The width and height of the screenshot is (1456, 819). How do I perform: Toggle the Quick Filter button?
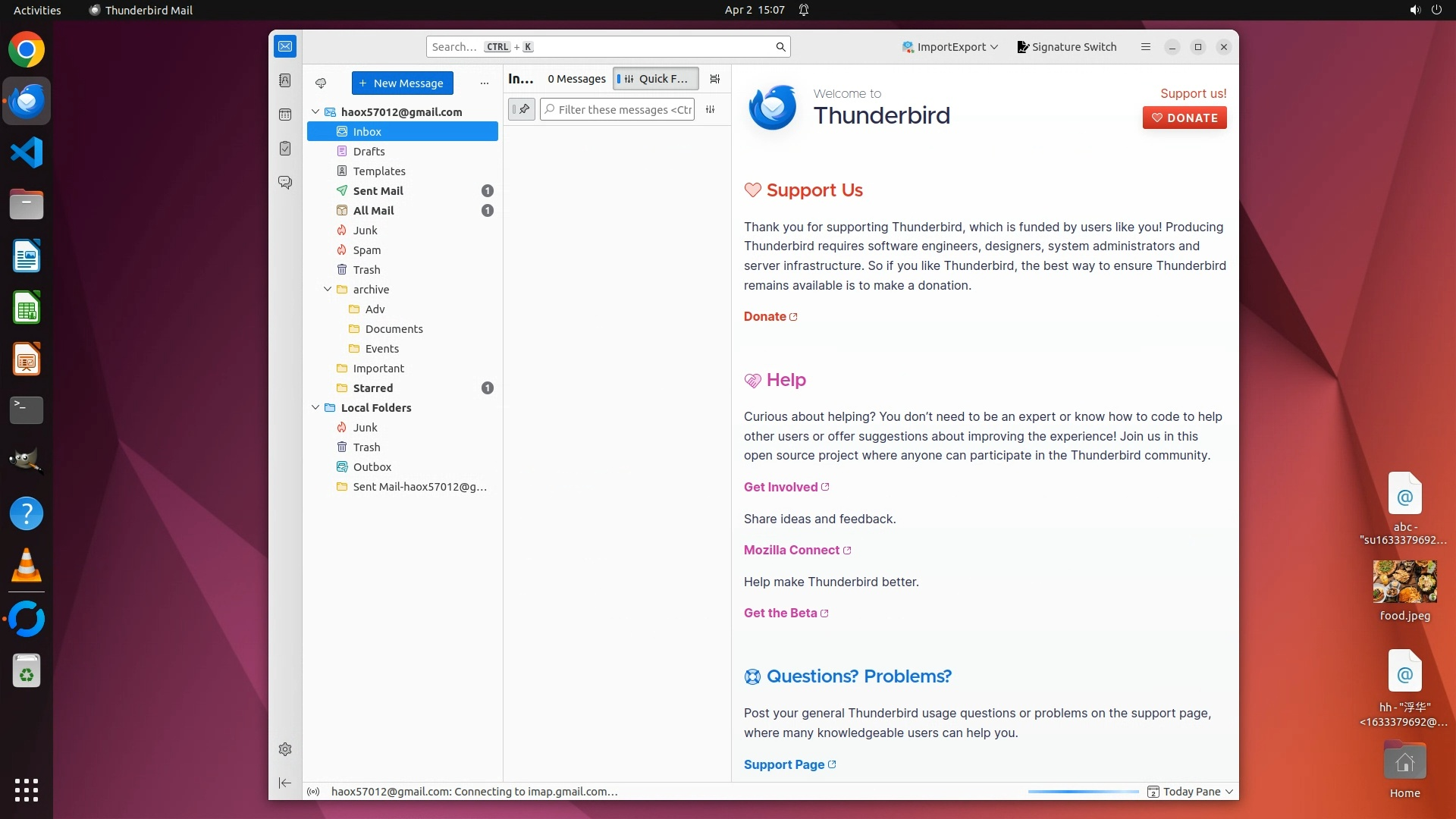655,79
